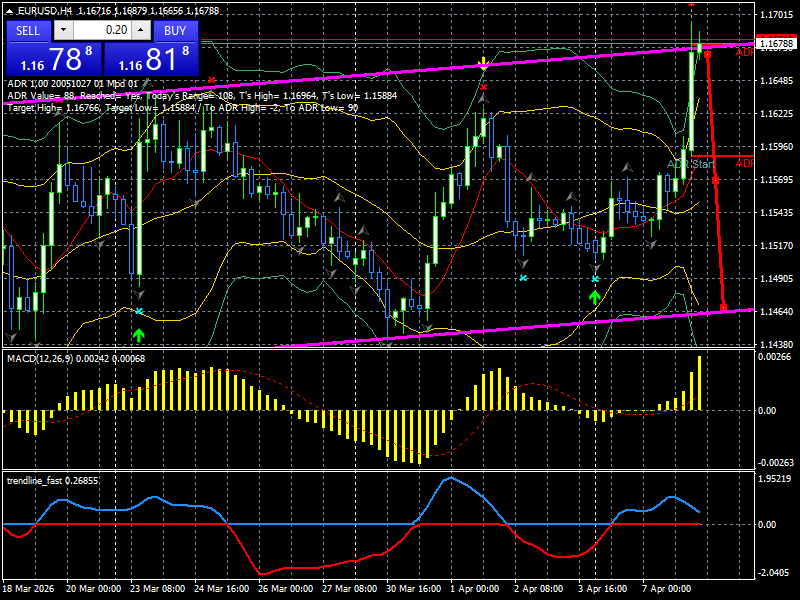The image size is (800, 600).
Task: Select the middle anchor point of the red trendline
Action: tap(715, 181)
